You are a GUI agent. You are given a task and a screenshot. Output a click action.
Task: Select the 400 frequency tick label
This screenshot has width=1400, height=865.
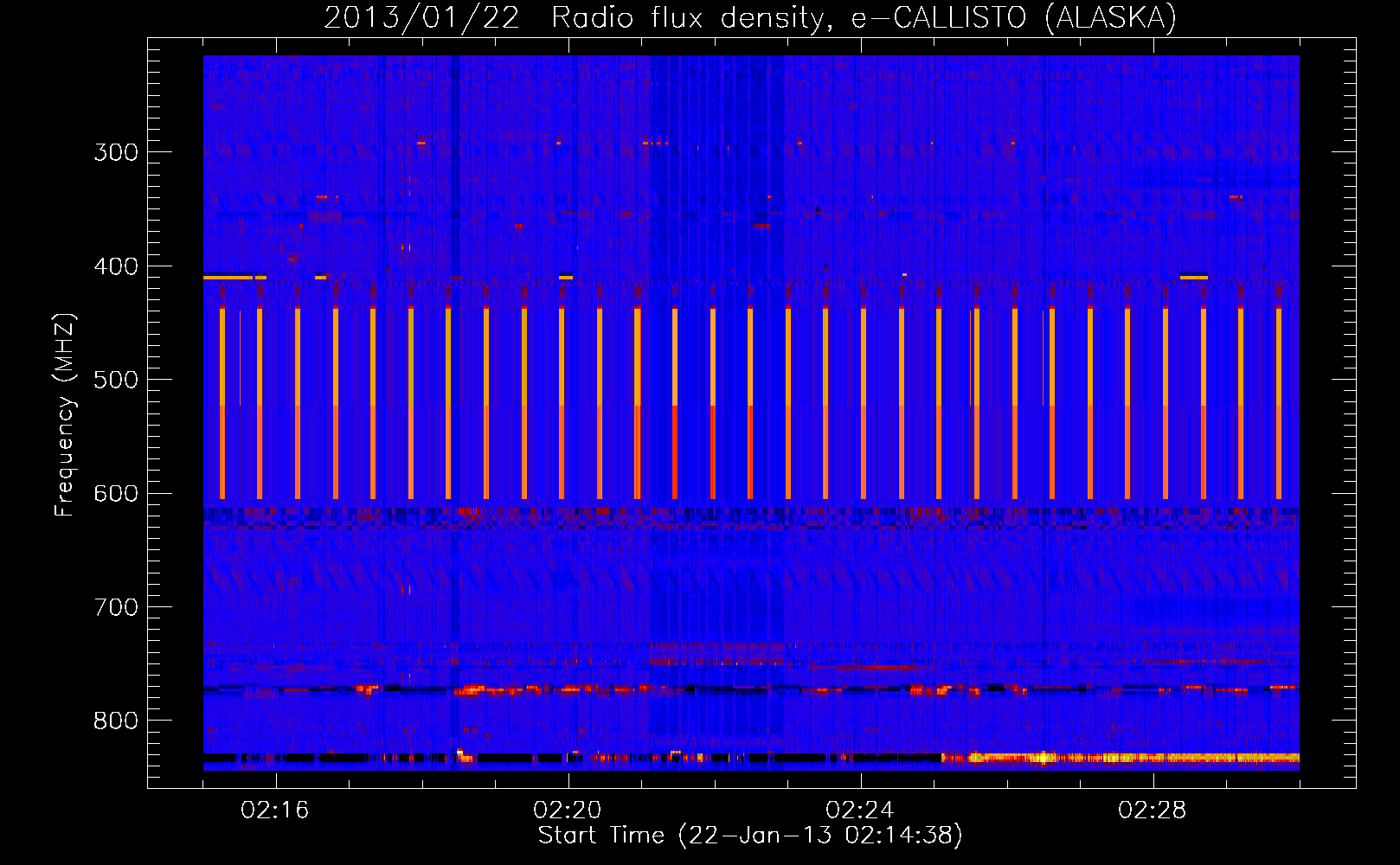click(116, 266)
